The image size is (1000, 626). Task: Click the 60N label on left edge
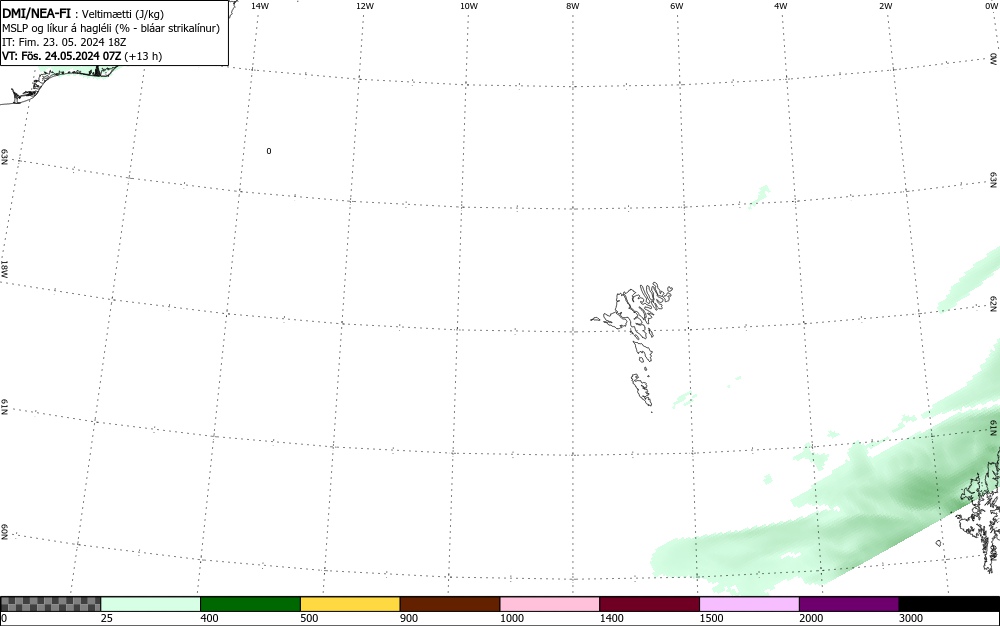point(4,533)
